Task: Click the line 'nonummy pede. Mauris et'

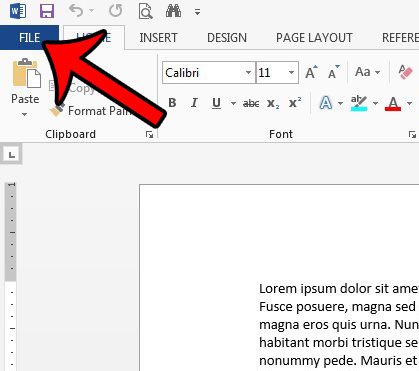Action: 338,361
